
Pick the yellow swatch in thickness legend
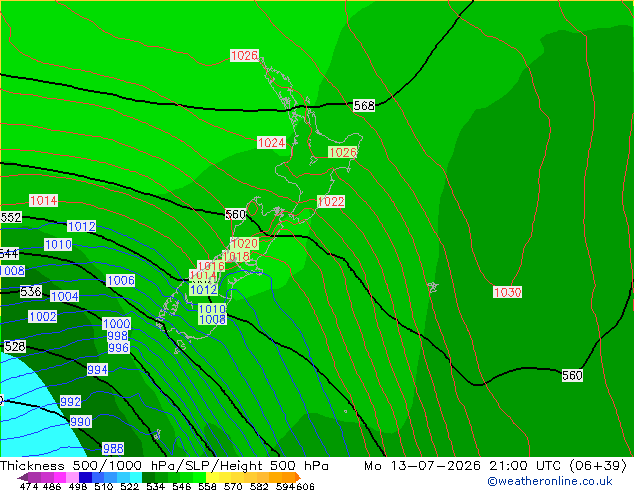coord(213,477)
